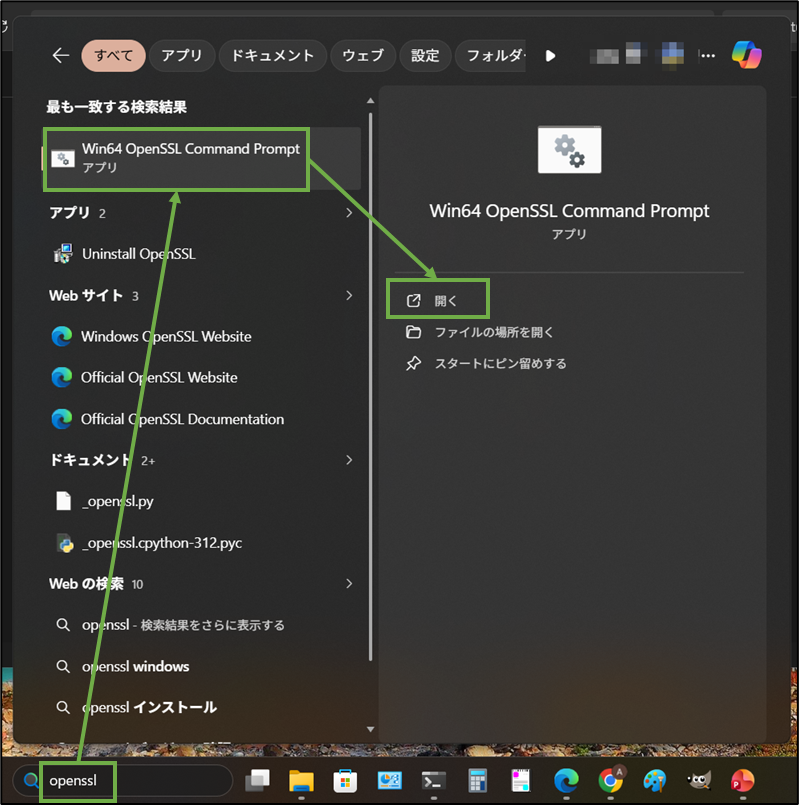Click the large OpenSSL Command Prompt app icon
The image size is (799, 805).
point(569,149)
